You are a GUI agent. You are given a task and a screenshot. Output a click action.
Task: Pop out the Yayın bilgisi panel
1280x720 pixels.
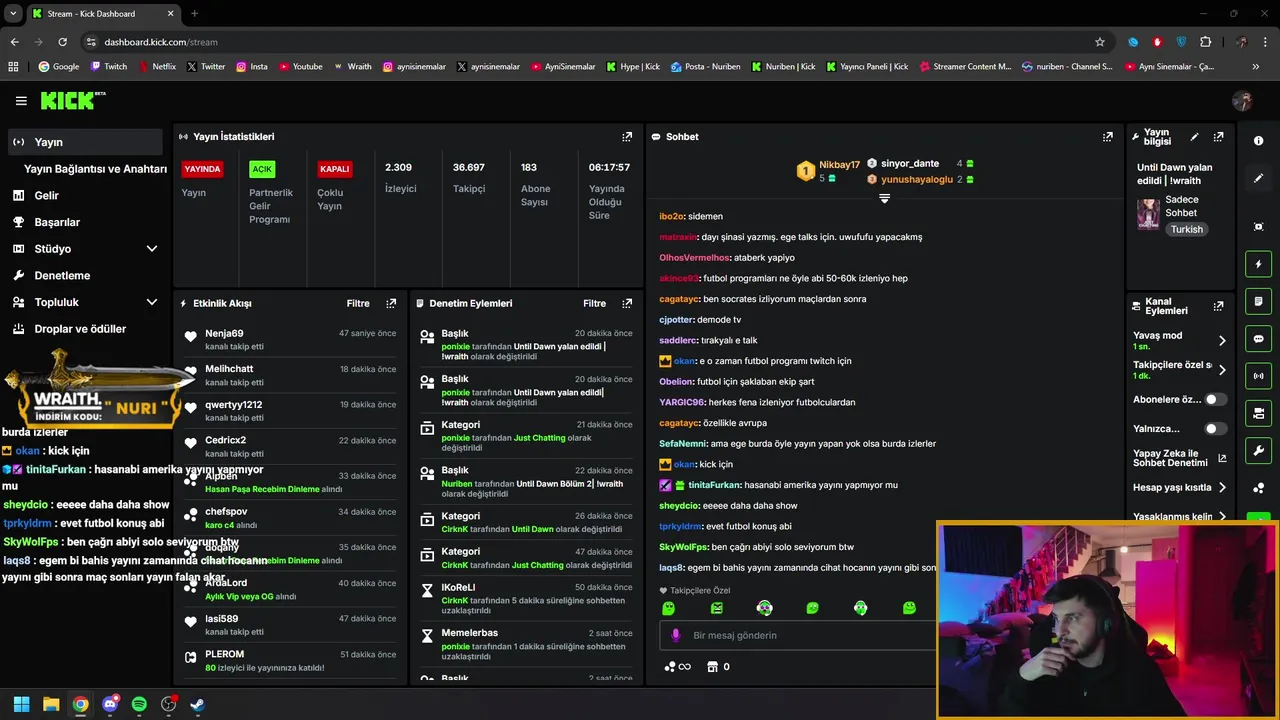click(1218, 137)
